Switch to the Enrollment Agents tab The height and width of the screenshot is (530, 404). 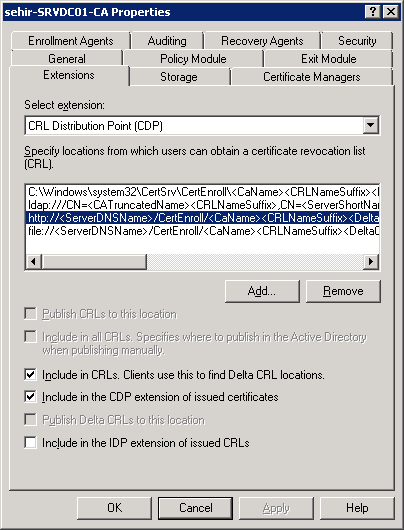pos(71,41)
